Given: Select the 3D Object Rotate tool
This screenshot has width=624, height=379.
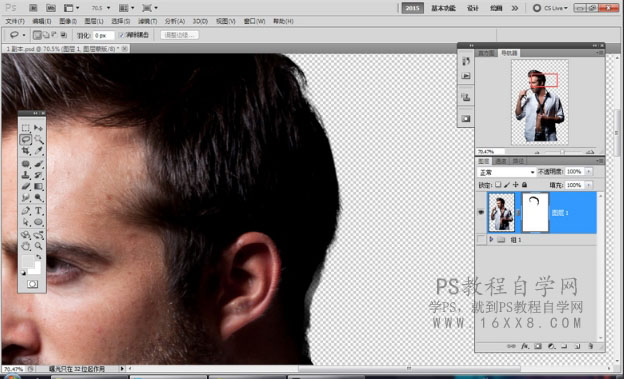Looking at the screenshot, I should 26,235.
